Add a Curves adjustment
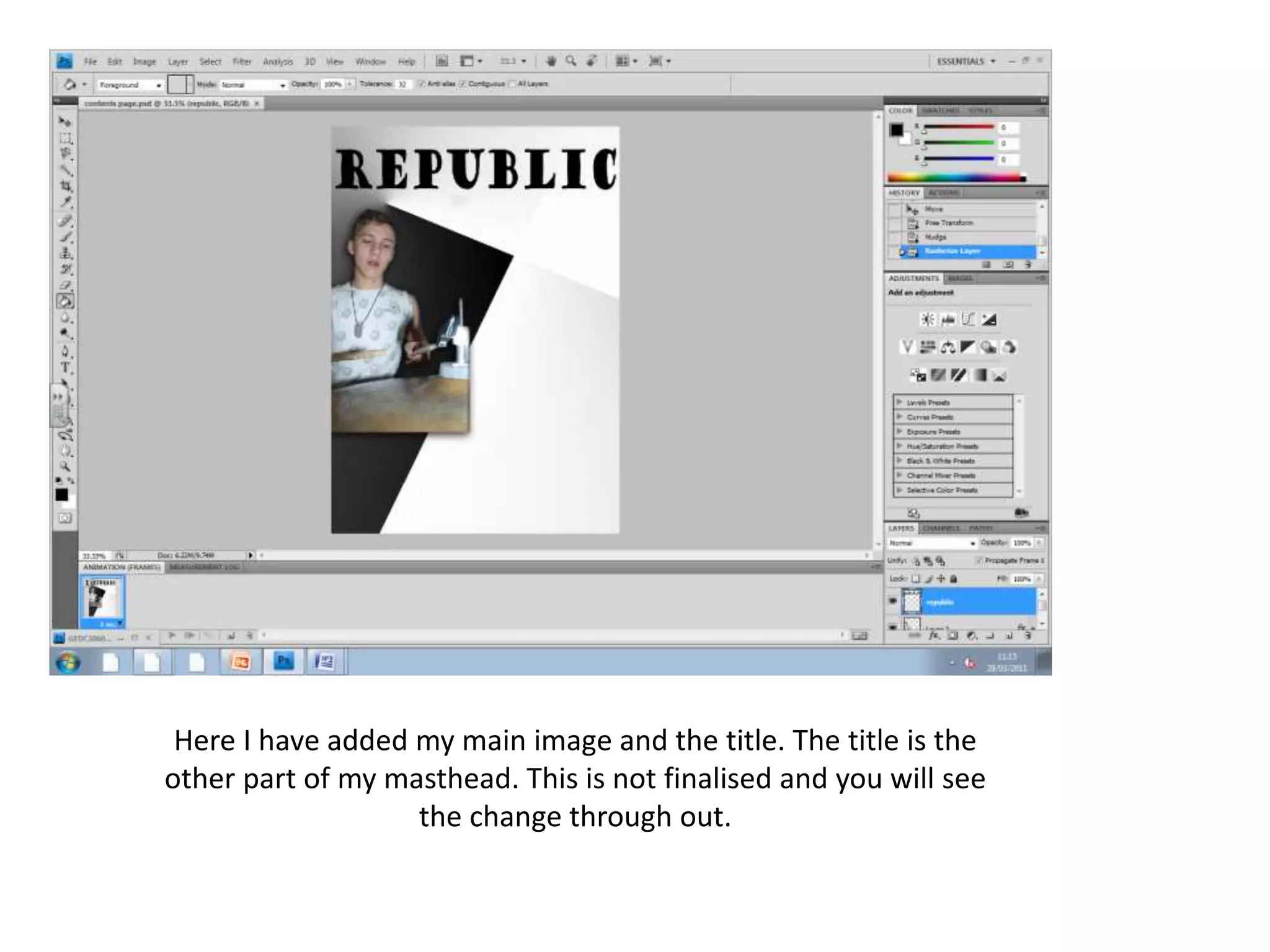This screenshot has height=952, width=1270. 969,320
